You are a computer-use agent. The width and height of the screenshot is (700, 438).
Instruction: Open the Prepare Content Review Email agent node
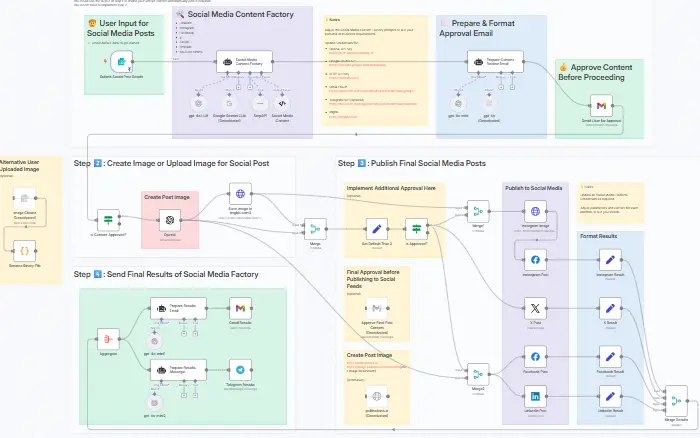(495, 62)
